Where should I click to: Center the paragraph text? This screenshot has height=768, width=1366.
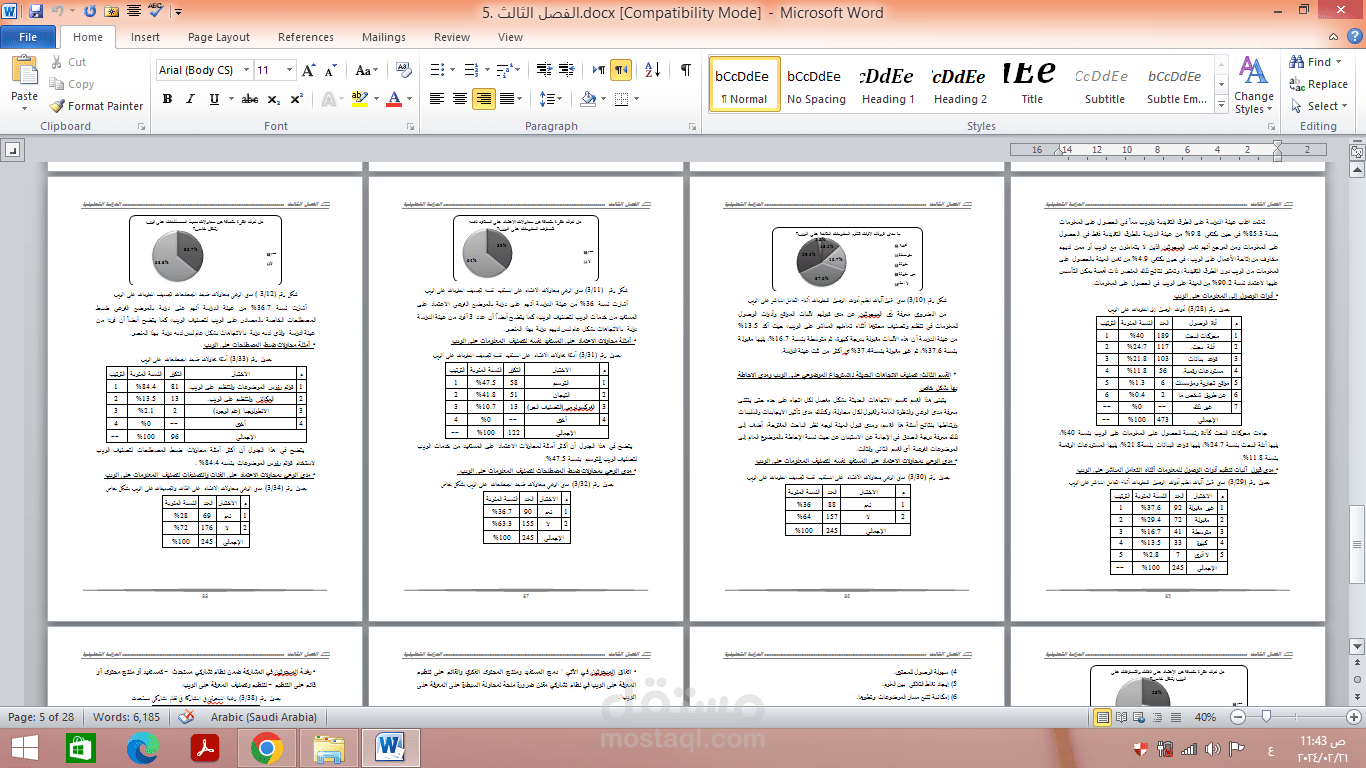pos(460,99)
